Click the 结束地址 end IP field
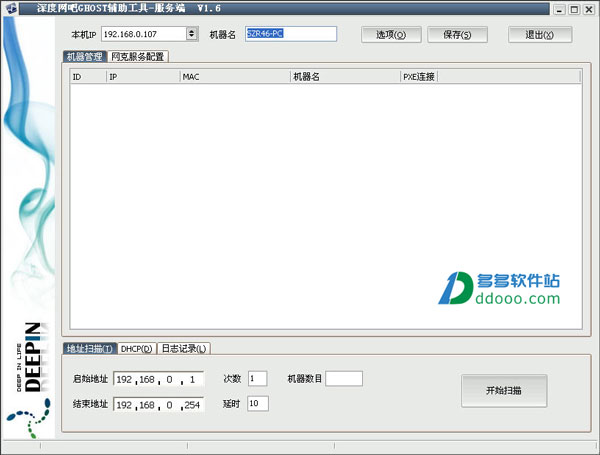Screen dimensions: 600x455 [159, 404]
